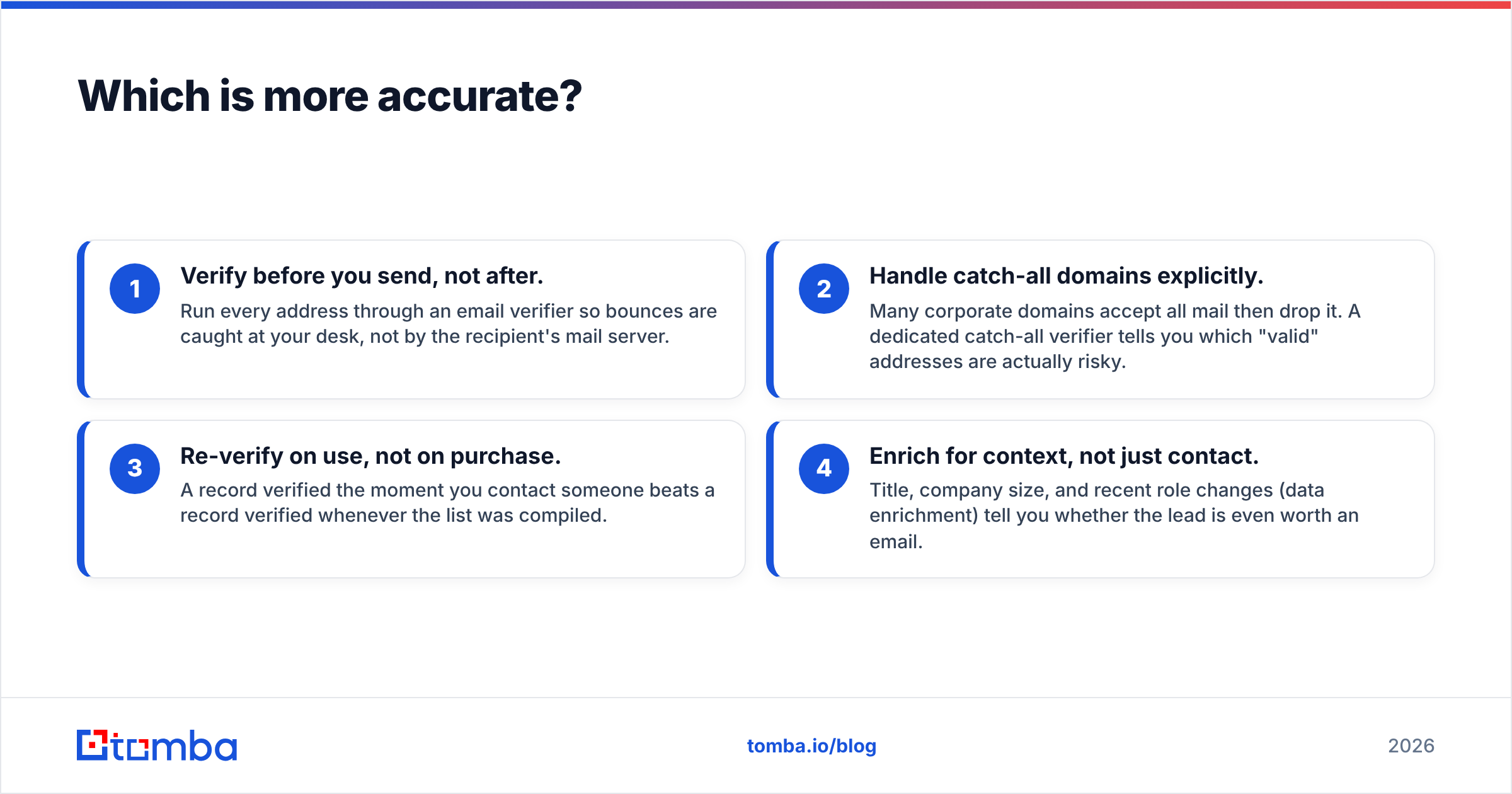Click the 2026 year label

point(1411,746)
